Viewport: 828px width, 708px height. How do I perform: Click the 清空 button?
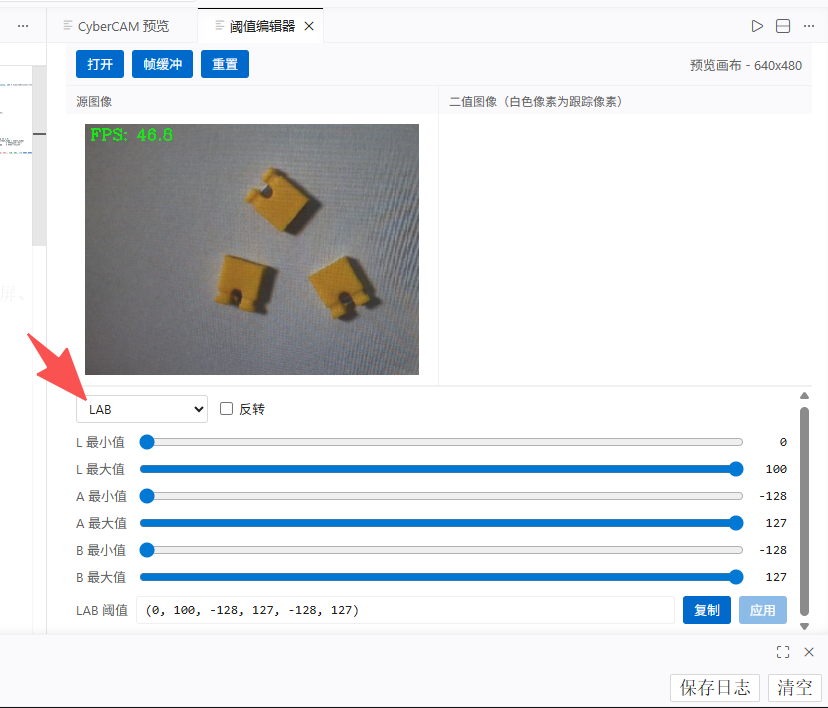pos(794,687)
